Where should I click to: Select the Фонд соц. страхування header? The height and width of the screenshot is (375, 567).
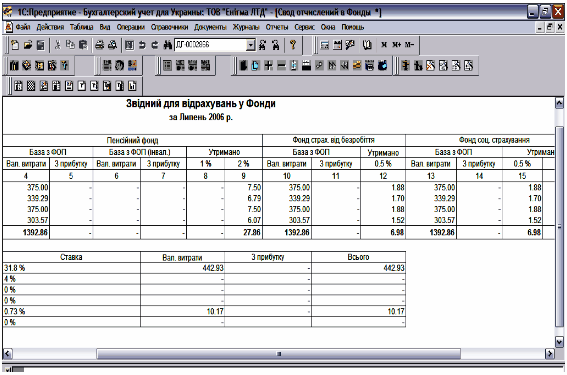pyautogui.click(x=480, y=140)
